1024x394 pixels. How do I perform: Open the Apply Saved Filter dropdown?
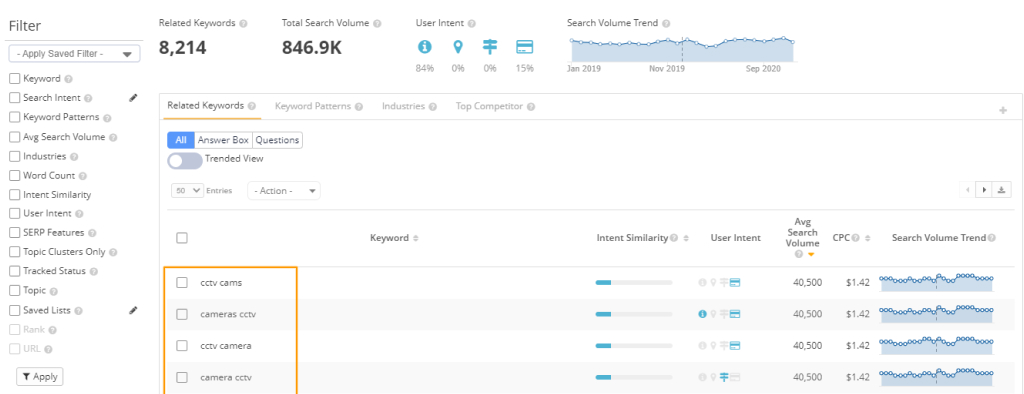coord(74,54)
